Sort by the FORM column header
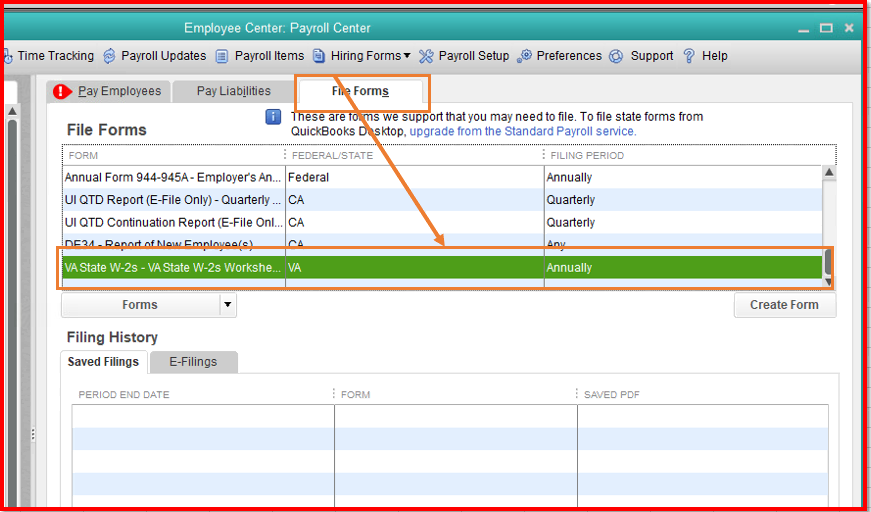Screen dimensions: 871x512 point(83,155)
